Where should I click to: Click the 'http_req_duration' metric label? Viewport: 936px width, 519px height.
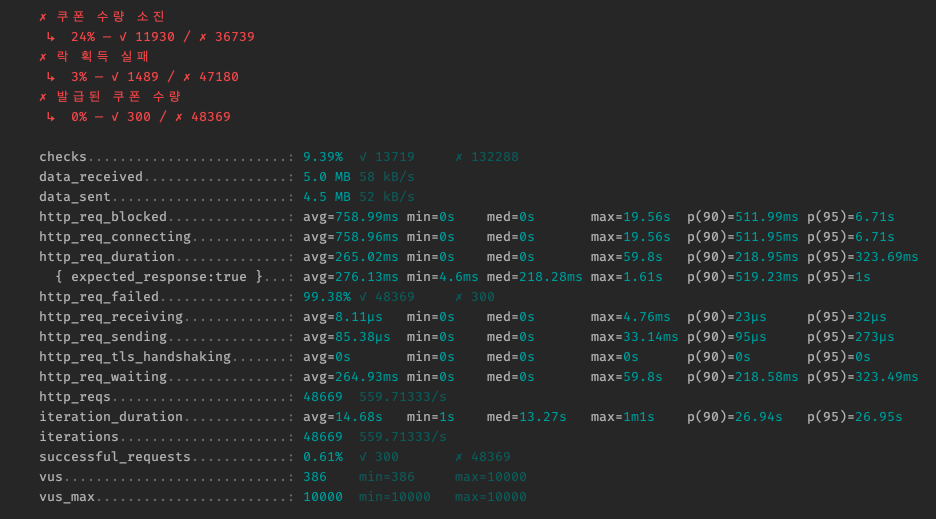pos(107,257)
